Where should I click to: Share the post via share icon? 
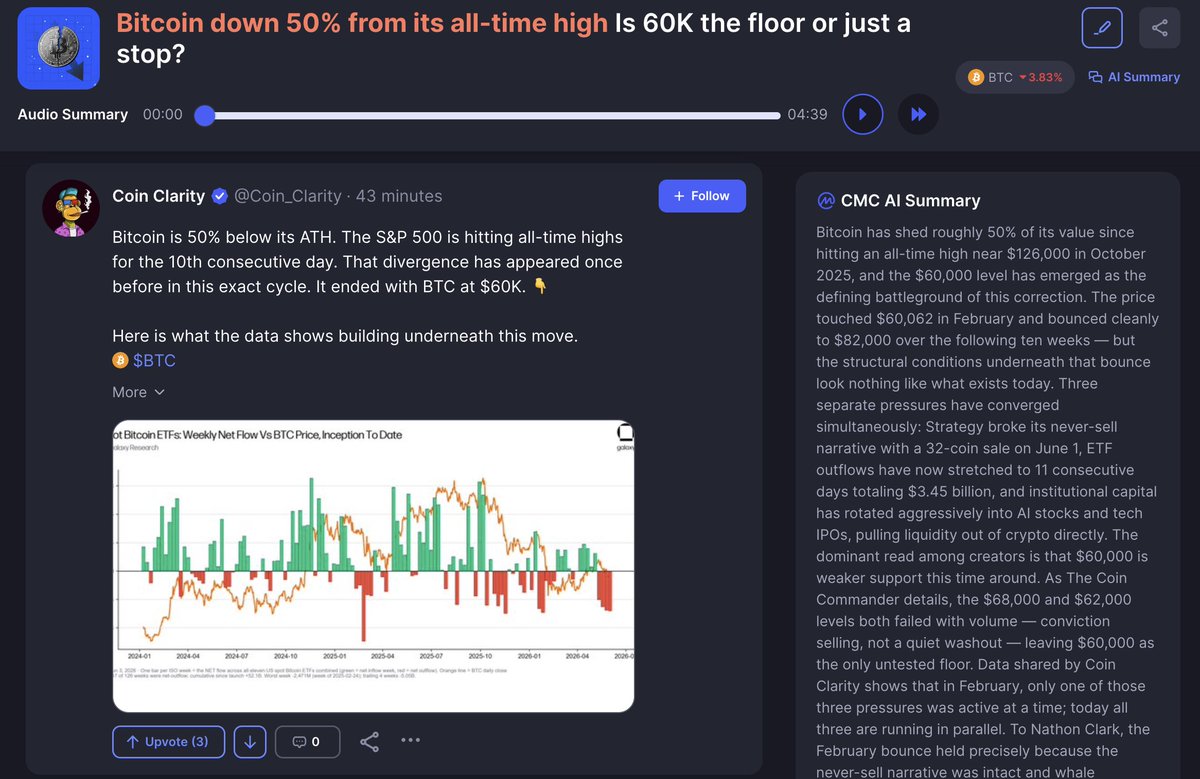click(369, 741)
